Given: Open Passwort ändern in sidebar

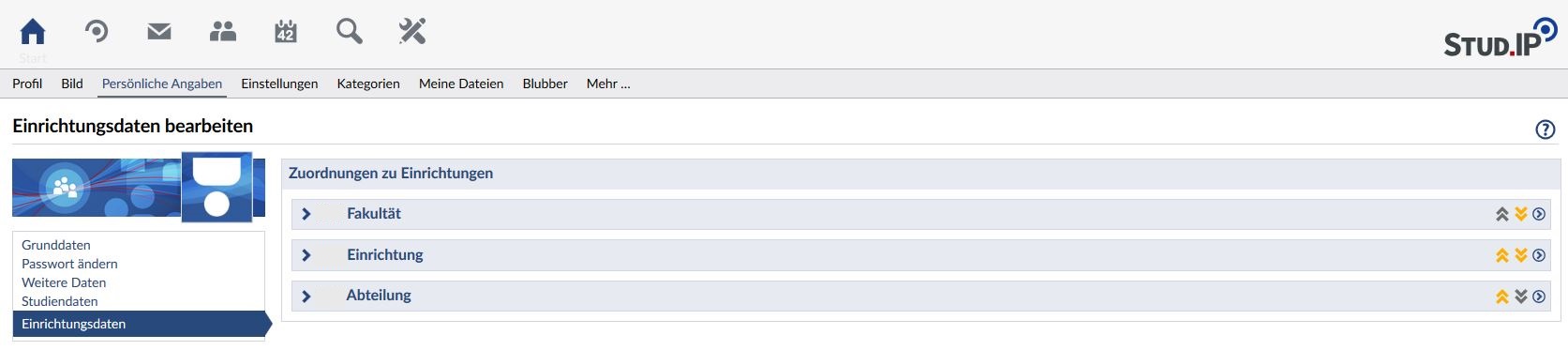Looking at the screenshot, I should [x=69, y=264].
